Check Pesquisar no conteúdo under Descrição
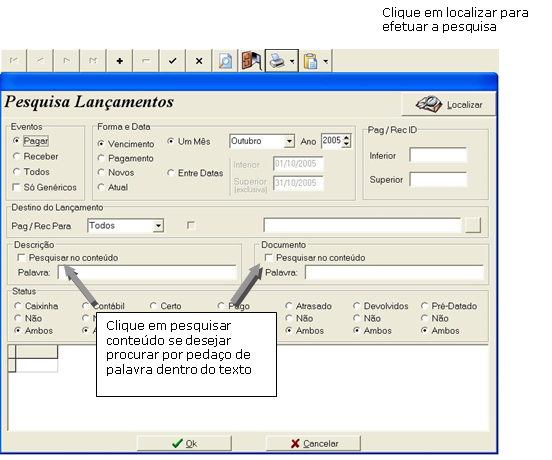 coord(21,258)
